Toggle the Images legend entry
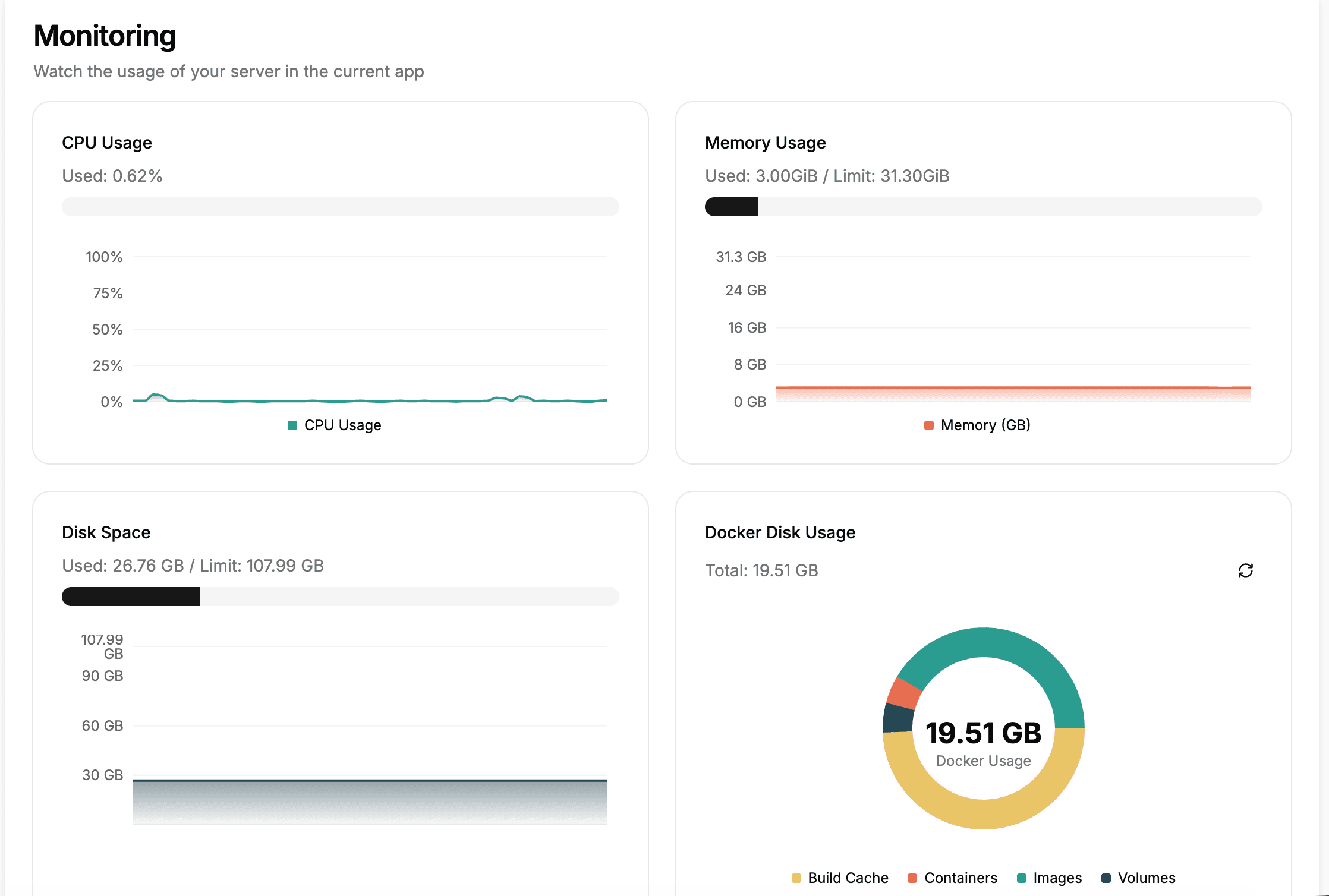 point(1049,878)
